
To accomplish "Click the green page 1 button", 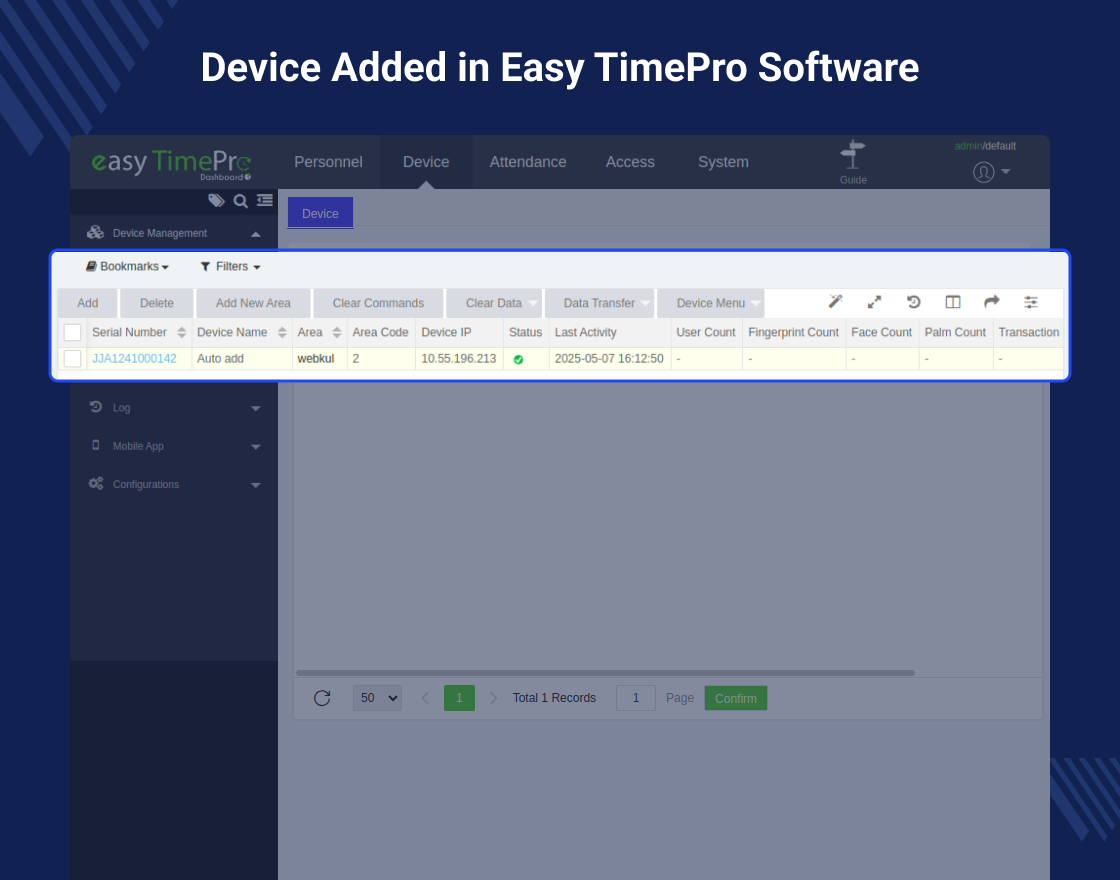I will click(459, 698).
